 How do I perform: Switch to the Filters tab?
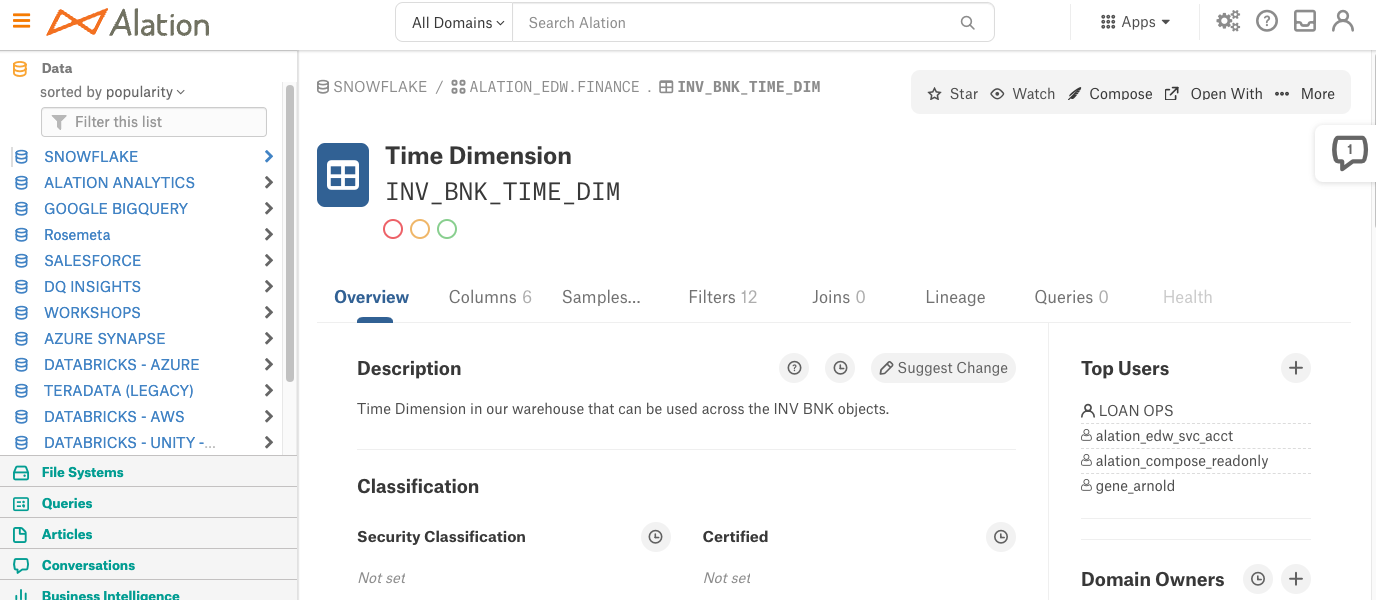click(723, 297)
